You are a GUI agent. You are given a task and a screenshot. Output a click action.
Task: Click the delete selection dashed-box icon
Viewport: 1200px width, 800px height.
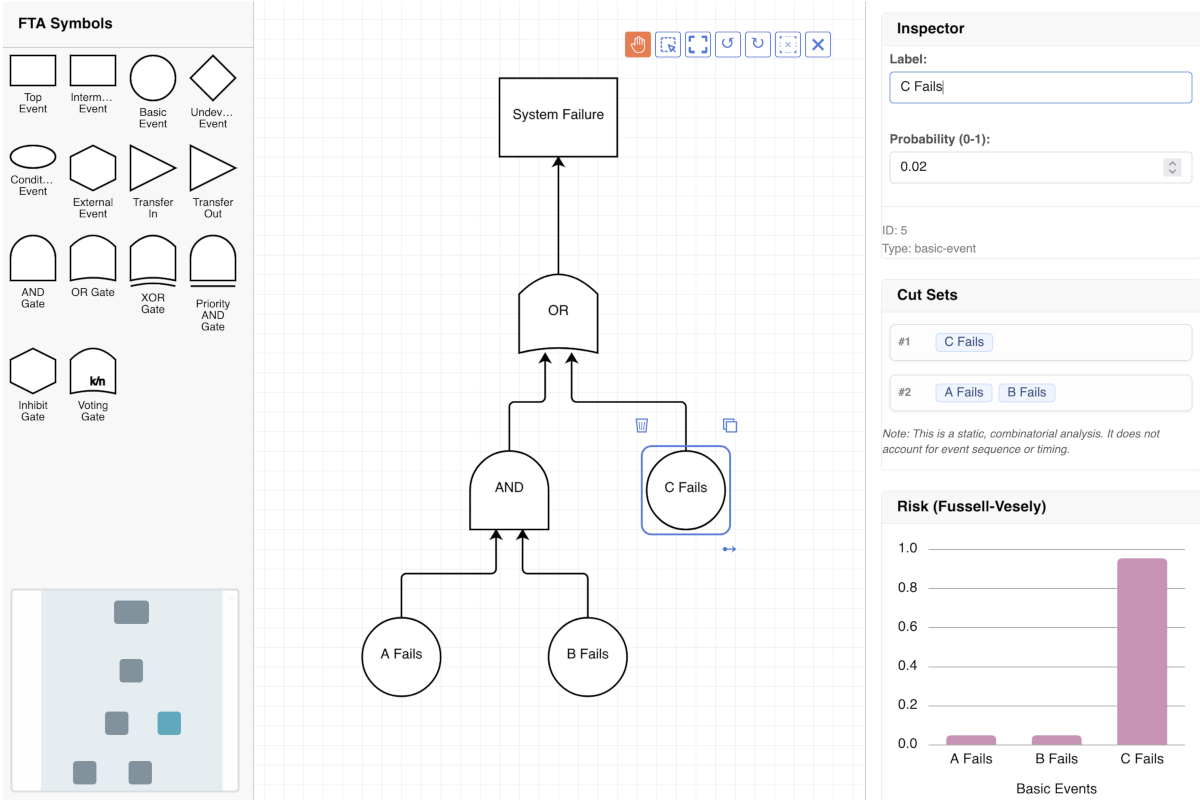pos(788,44)
